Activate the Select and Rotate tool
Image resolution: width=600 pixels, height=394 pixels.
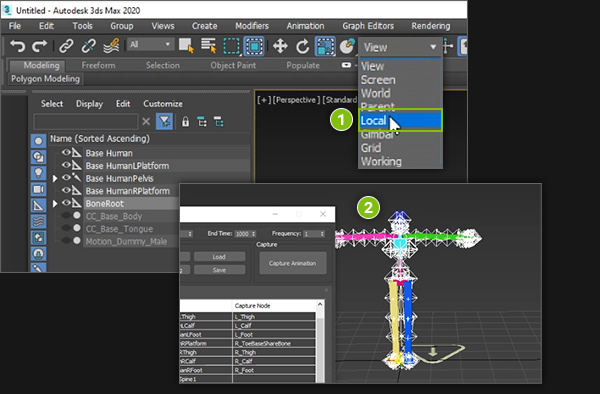pos(302,47)
